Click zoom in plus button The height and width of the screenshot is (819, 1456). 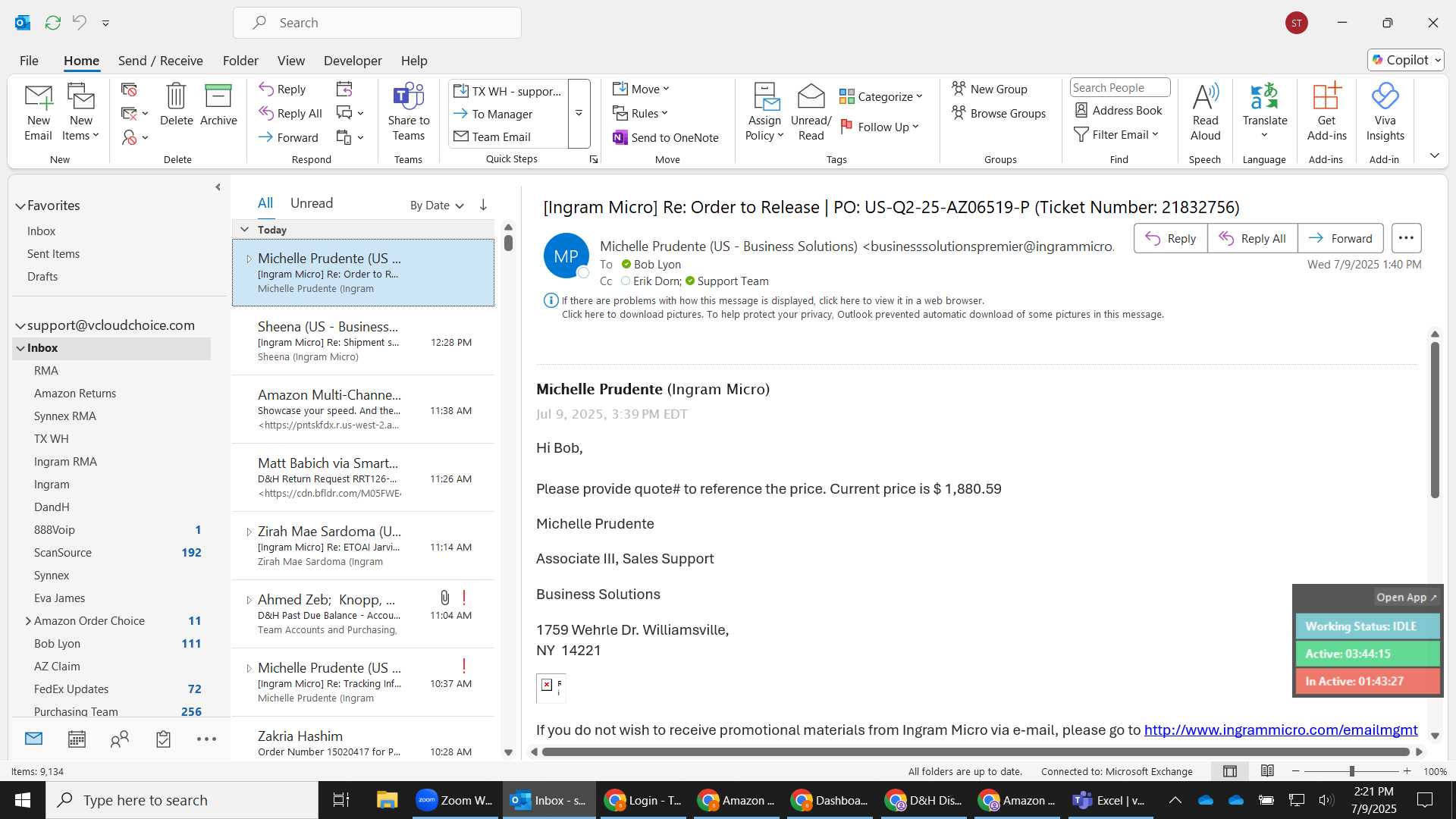click(1407, 771)
